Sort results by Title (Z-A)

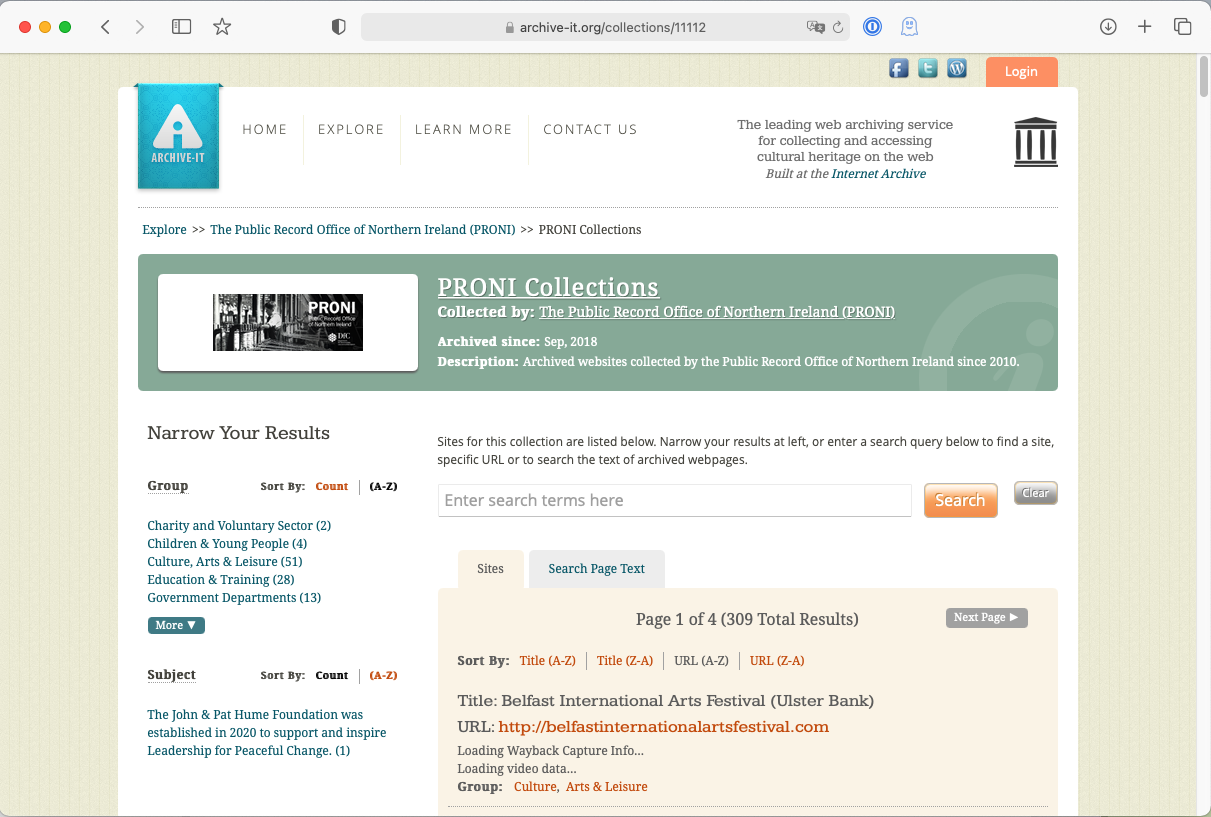[625, 661]
